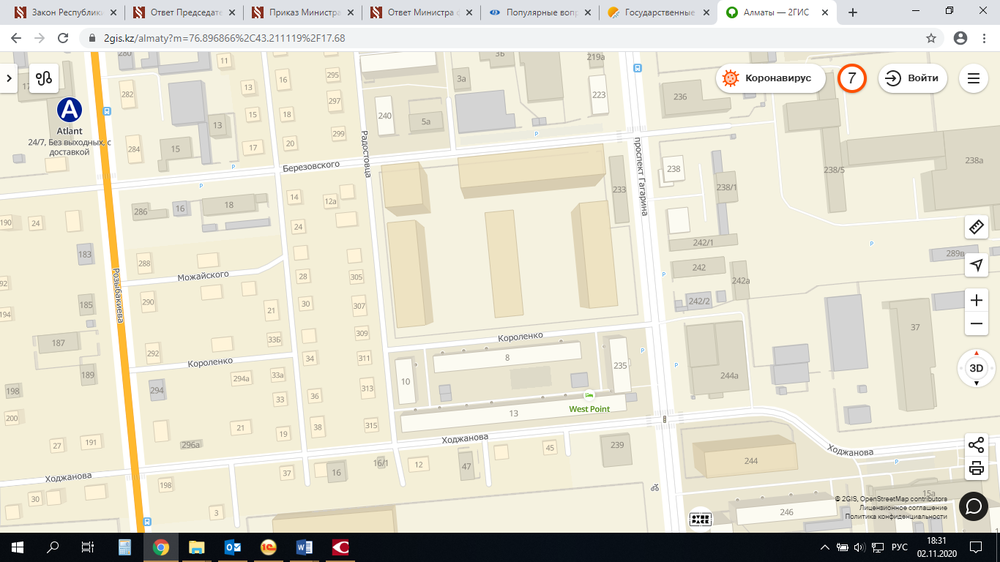Zoom in the map with plus
Image resolution: width=1000 pixels, height=562 pixels.
pyautogui.click(x=977, y=301)
